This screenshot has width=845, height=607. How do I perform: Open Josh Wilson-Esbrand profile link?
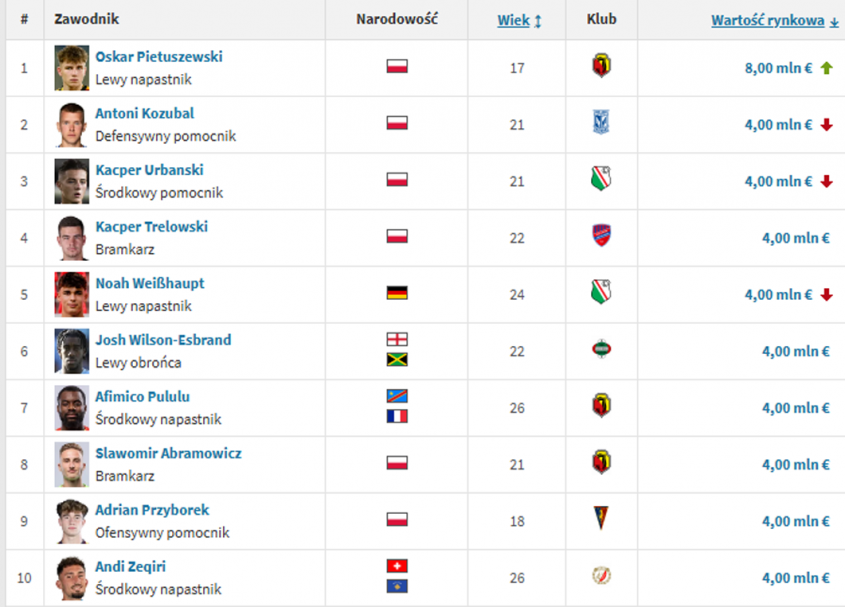pos(163,340)
